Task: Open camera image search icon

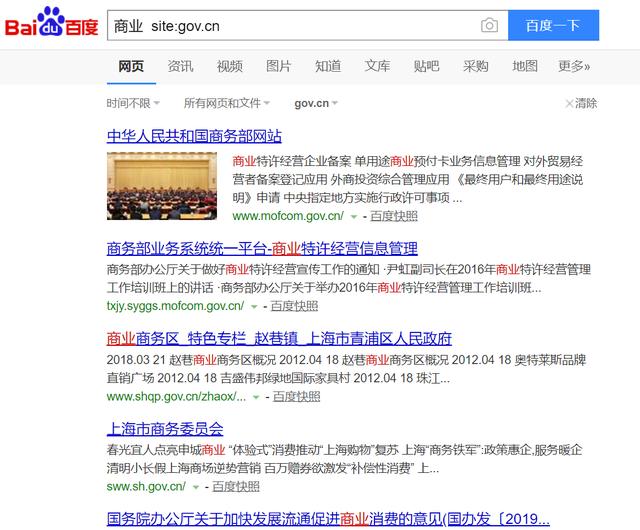Action: (489, 25)
